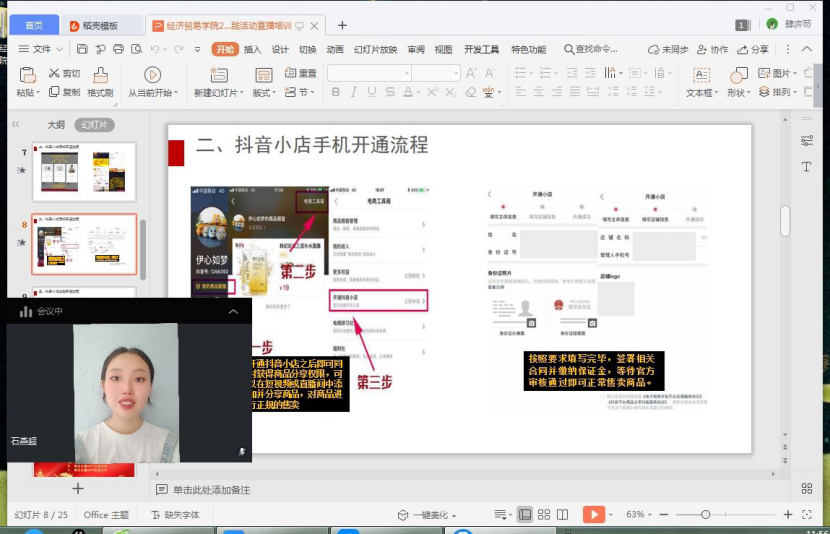
Task: Click the One-click Beautify (一键美化) button
Action: click(427, 515)
